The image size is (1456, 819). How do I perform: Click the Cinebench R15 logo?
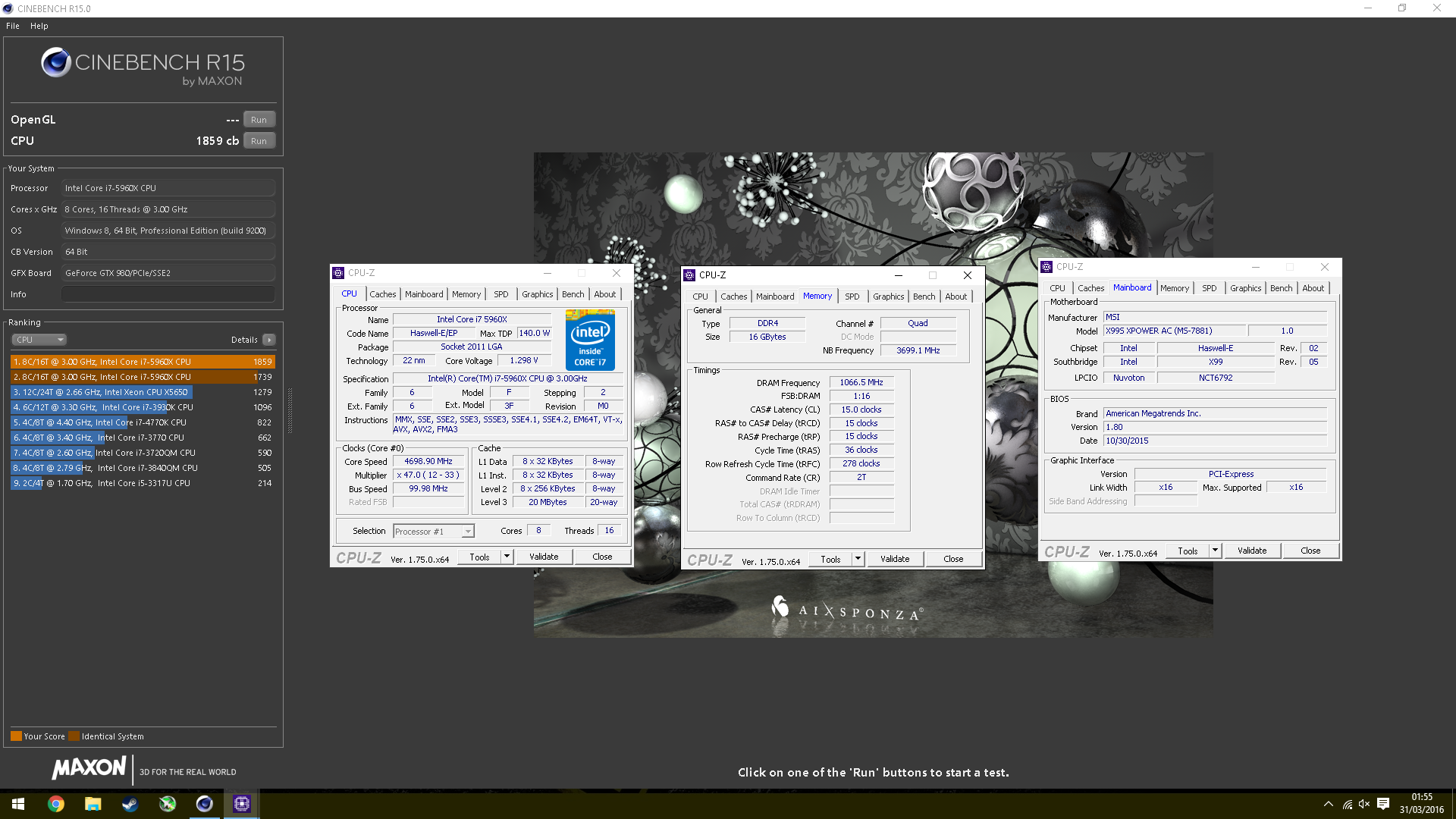[143, 65]
